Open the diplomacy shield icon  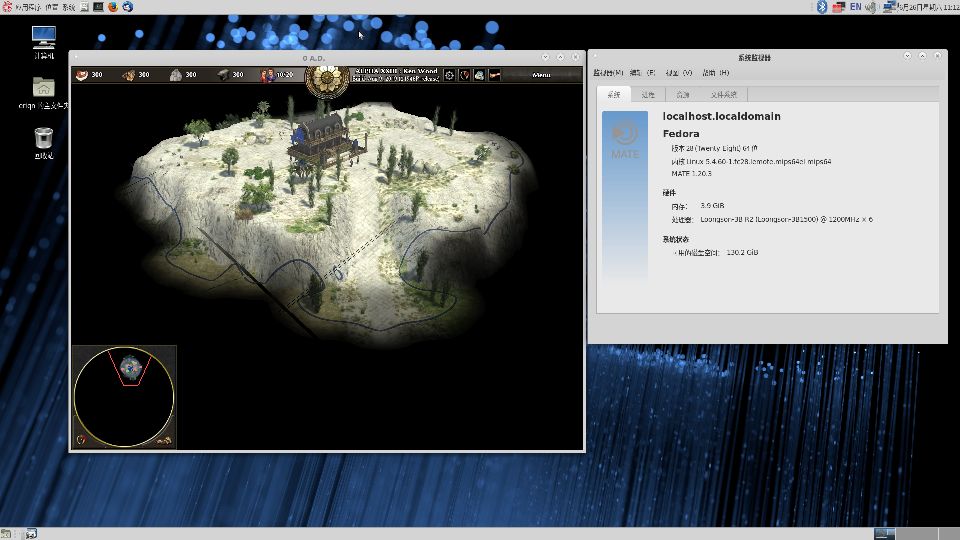465,75
